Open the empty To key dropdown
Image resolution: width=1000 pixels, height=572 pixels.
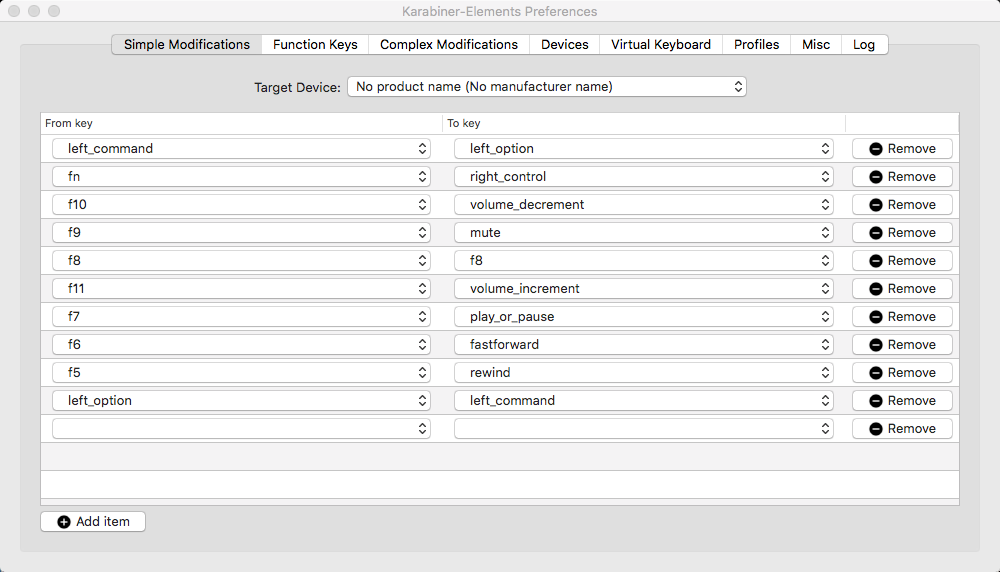coord(643,429)
